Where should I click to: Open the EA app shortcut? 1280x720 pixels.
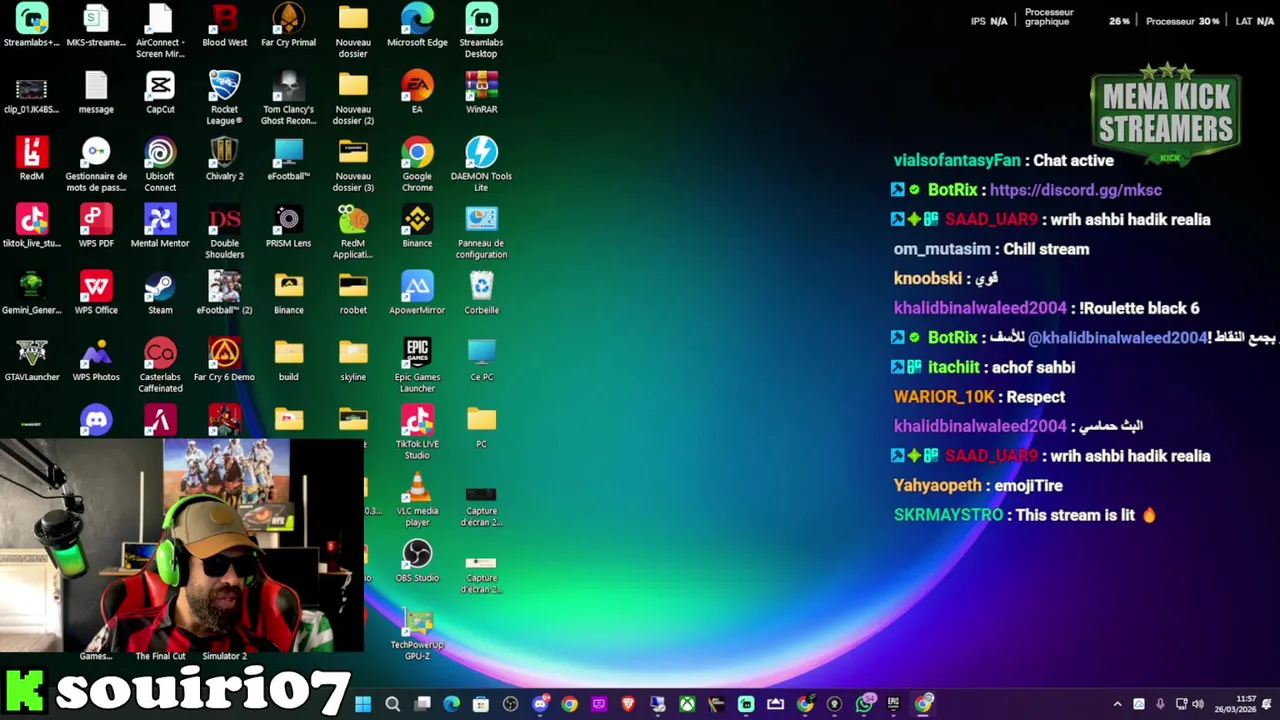[x=417, y=92]
